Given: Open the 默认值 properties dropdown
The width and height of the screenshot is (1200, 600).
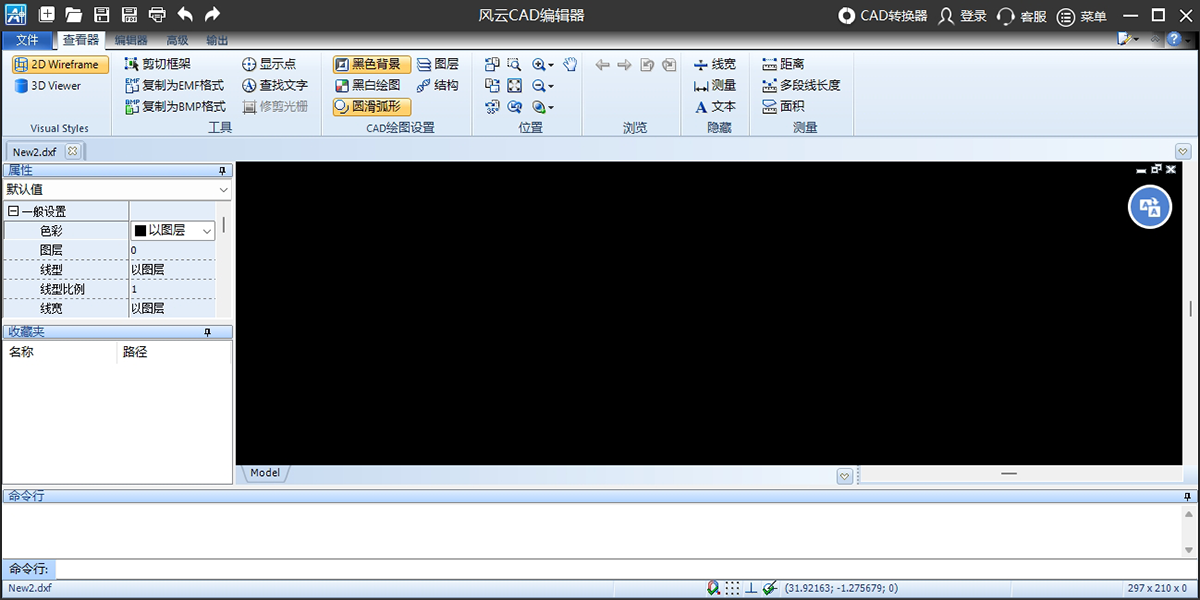Looking at the screenshot, I should [223, 189].
